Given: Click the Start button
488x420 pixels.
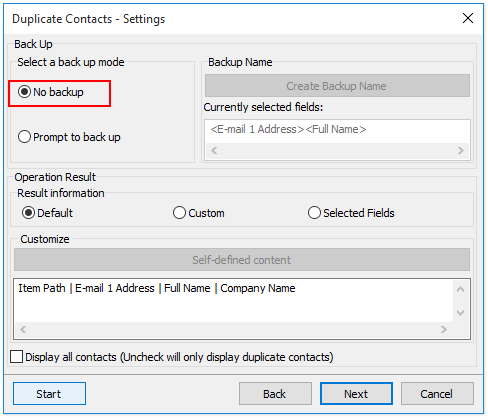Looking at the screenshot, I should click(x=49, y=394).
